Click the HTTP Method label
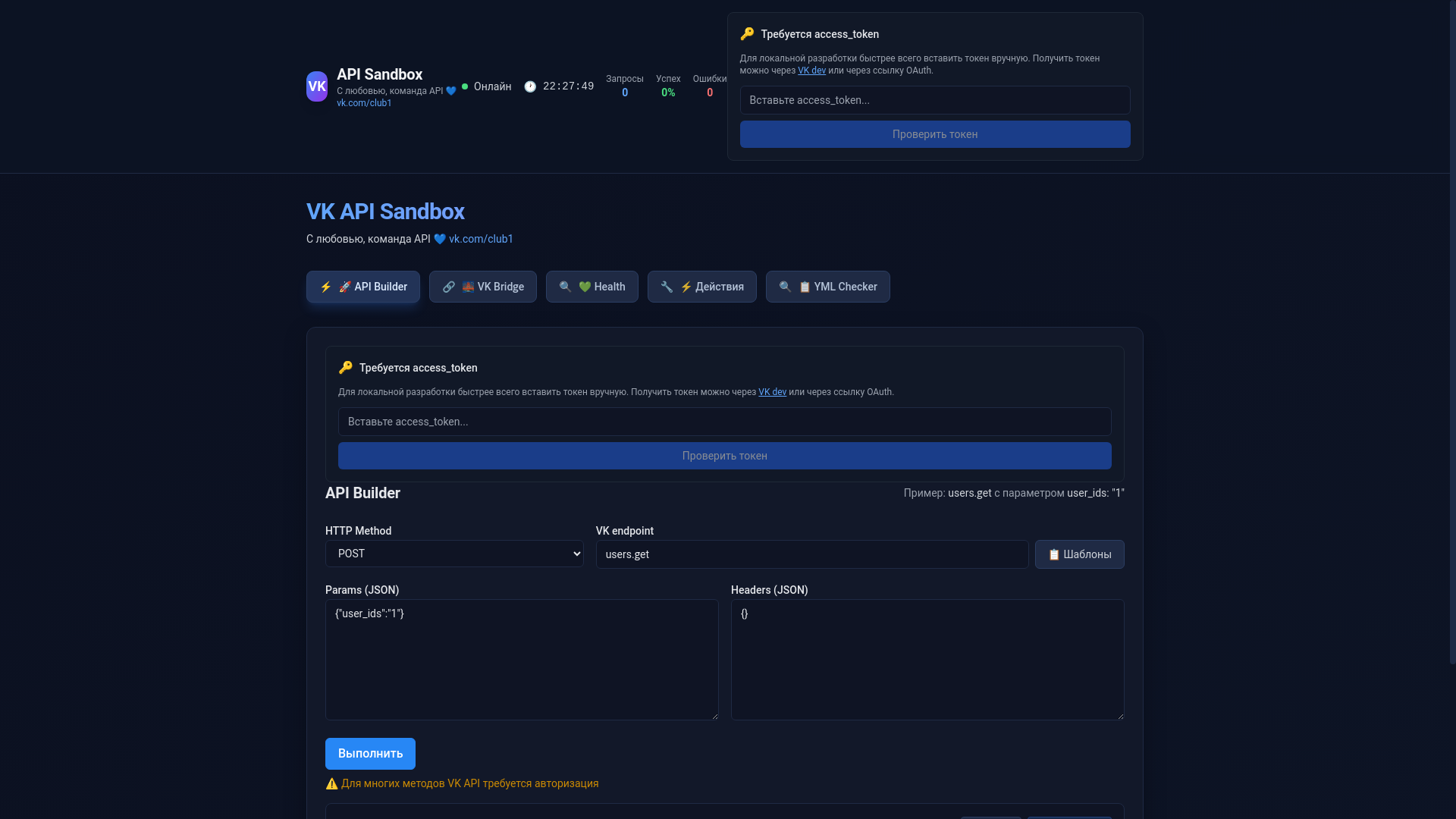 point(358,531)
